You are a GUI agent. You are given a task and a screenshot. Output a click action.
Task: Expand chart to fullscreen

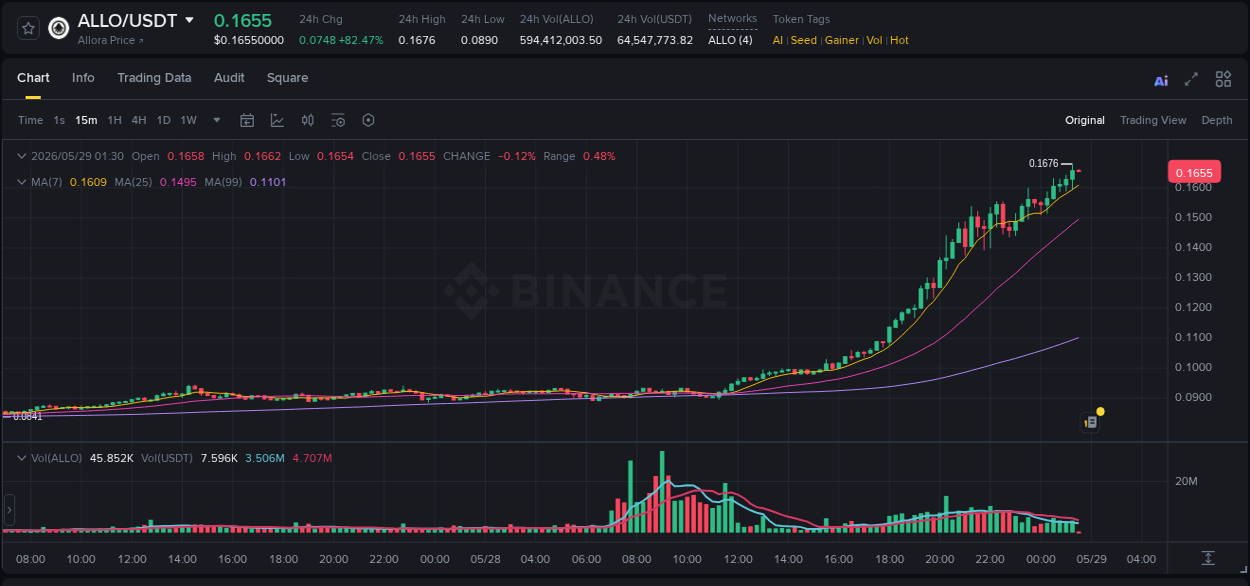click(1191, 80)
